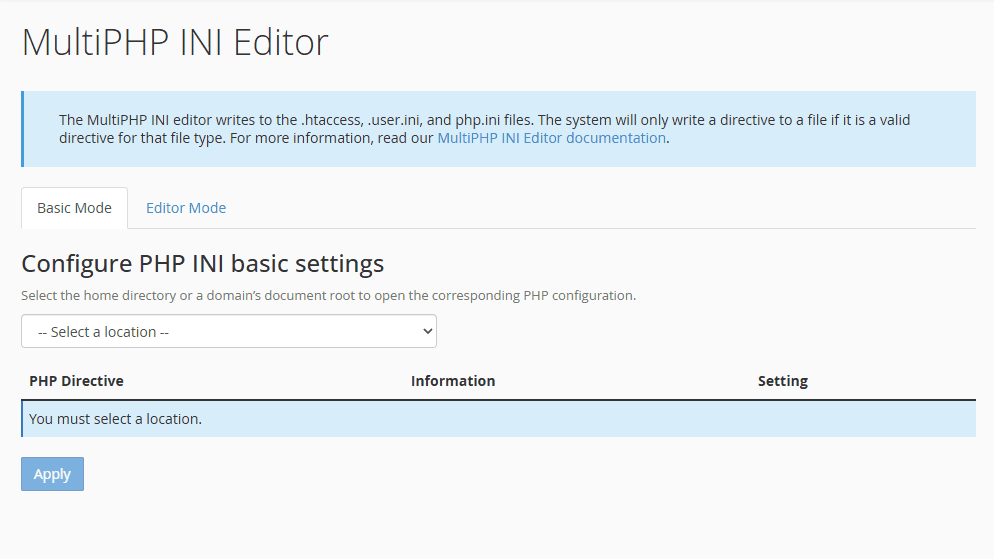Screen dimensions: 994x559
Task: Open the MultiPHP INI Editor documentation link
Action: 552,138
